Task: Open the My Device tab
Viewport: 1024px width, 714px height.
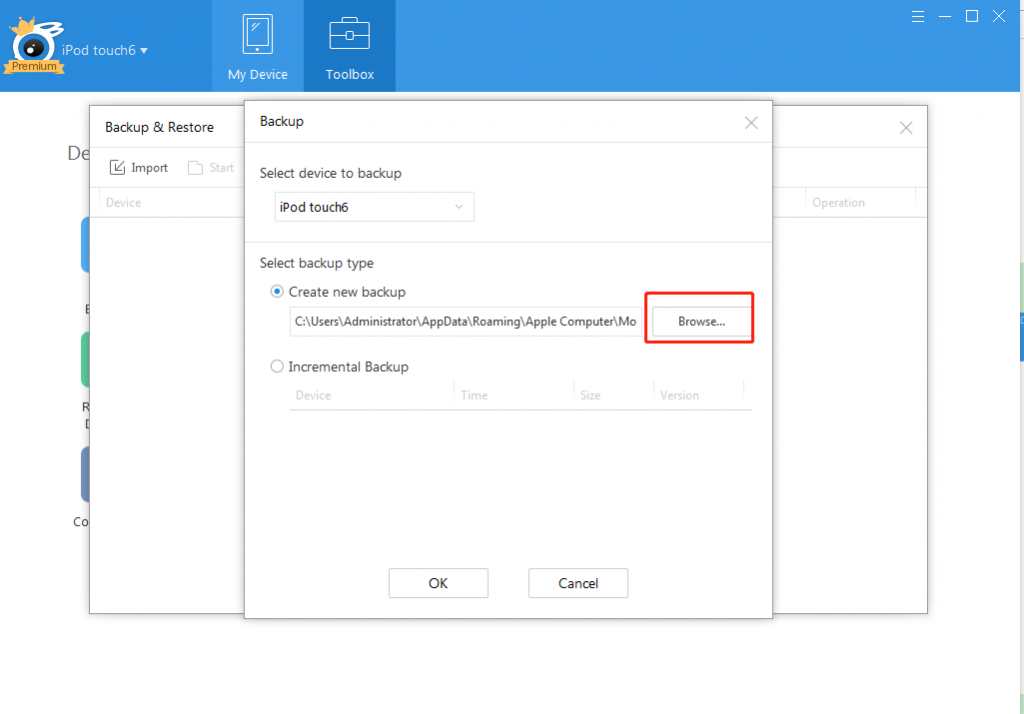Action: point(257,46)
